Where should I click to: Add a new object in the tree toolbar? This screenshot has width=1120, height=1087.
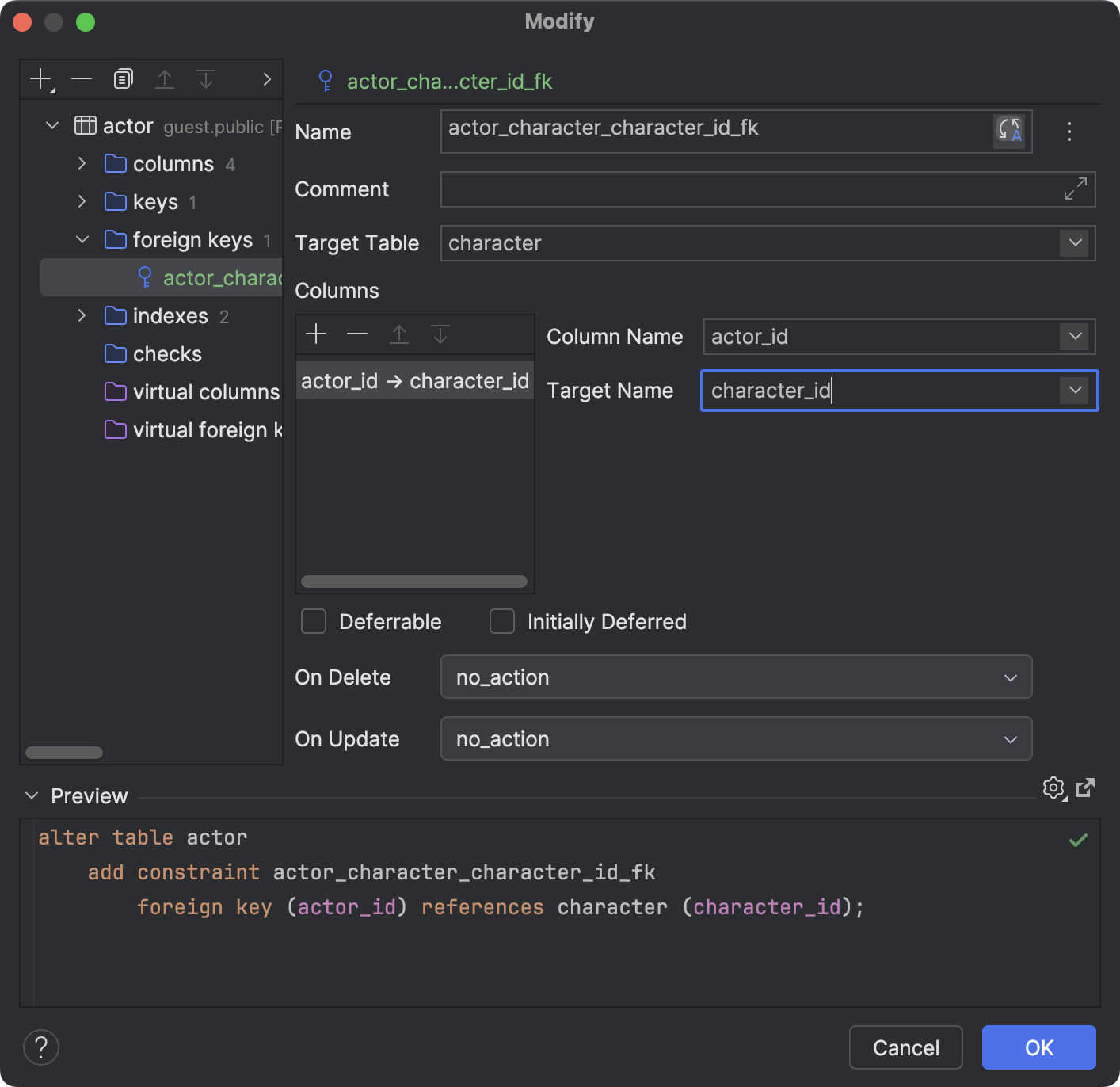coord(40,78)
